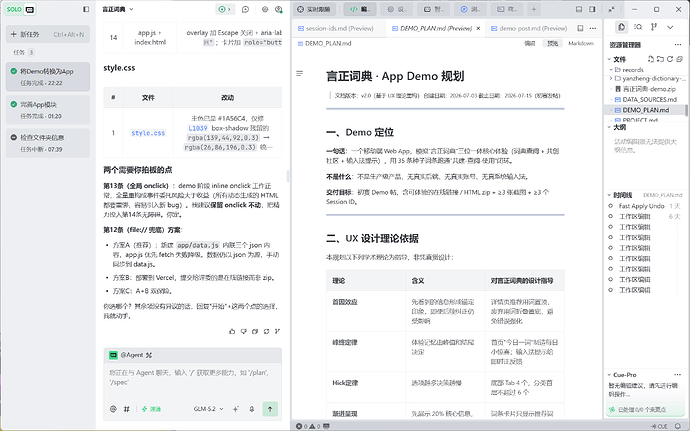This screenshot has width=690, height=431.
Task: Switch to the demo-post.md (Preview) tab
Action: pyautogui.click(x=528, y=28)
